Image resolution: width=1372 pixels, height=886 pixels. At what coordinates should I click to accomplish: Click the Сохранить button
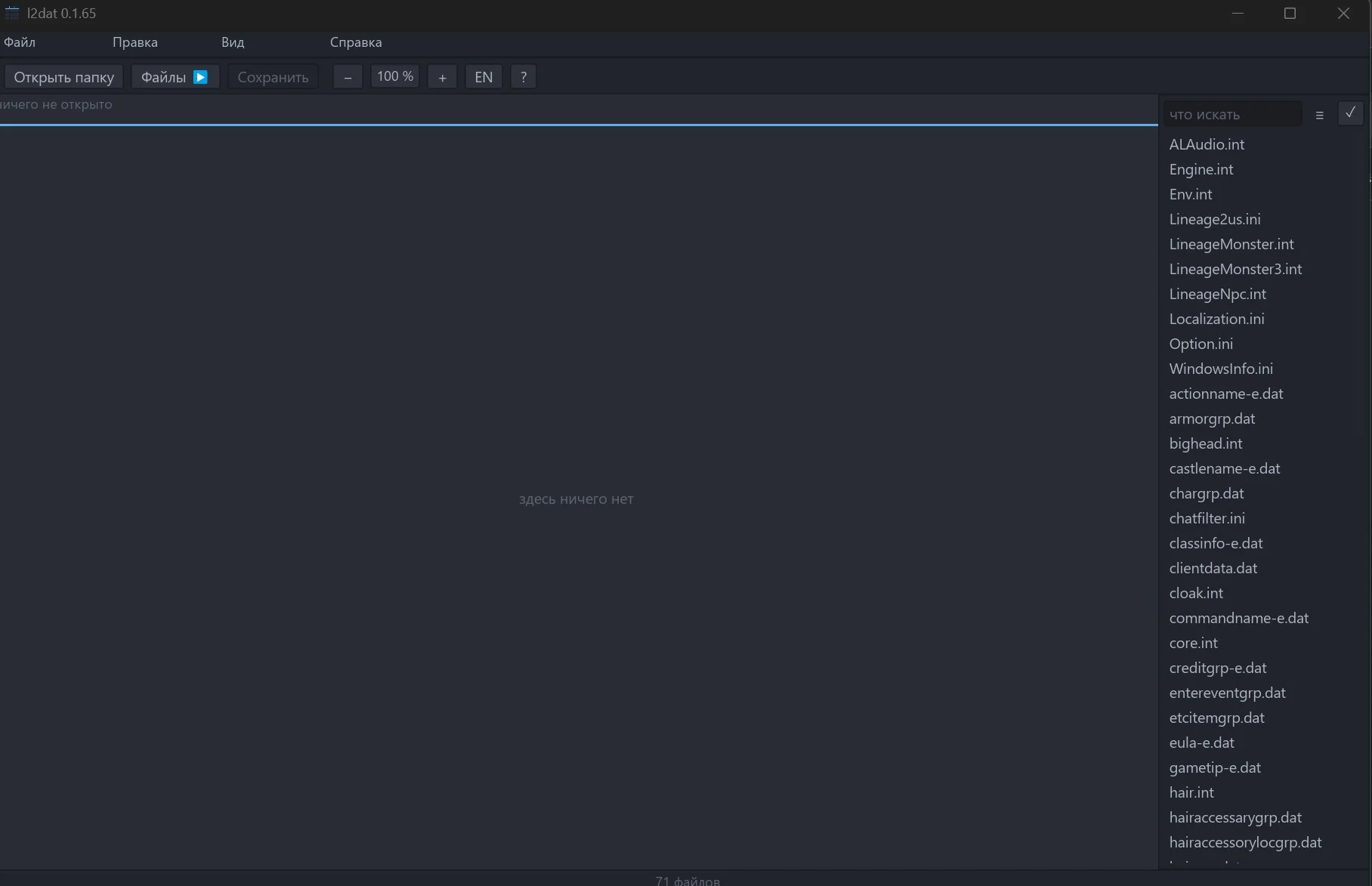click(273, 77)
